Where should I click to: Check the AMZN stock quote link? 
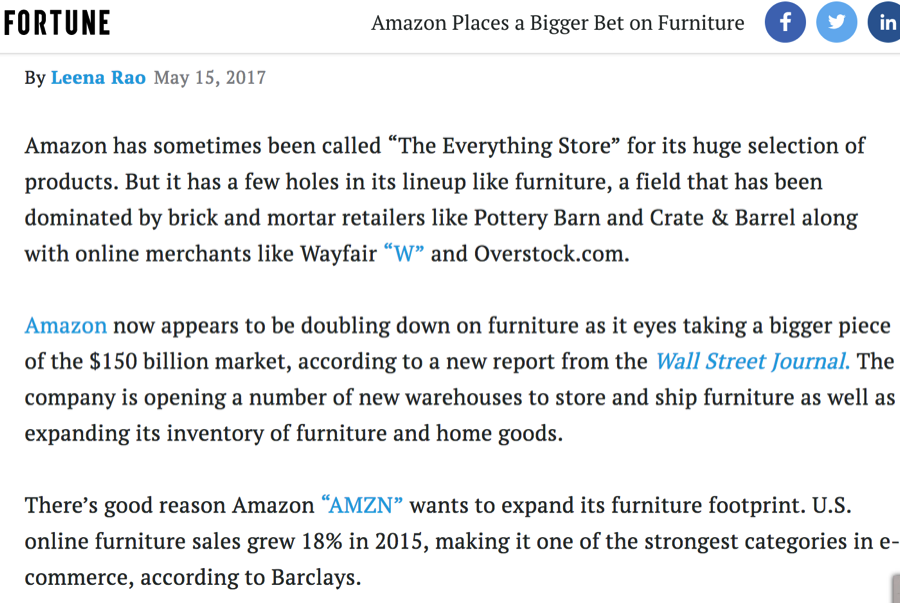364,505
